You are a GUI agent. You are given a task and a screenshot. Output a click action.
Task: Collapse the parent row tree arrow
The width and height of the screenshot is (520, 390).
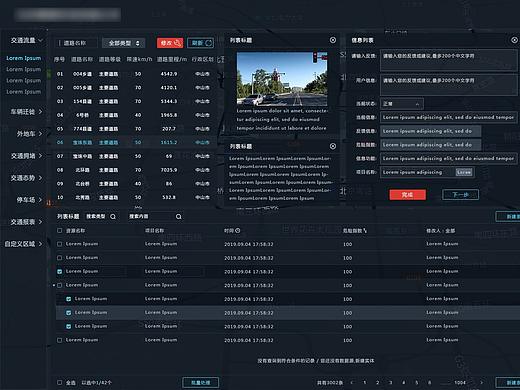(x=54, y=285)
